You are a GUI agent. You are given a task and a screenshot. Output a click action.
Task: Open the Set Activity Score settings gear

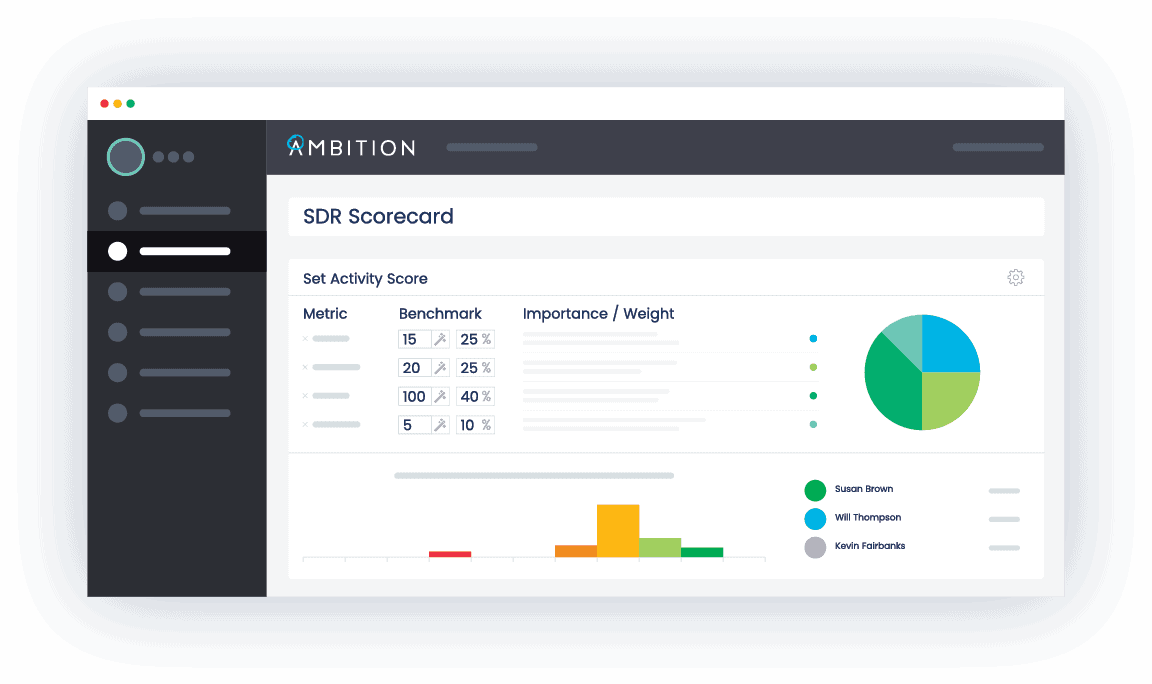pyautogui.click(x=1016, y=277)
